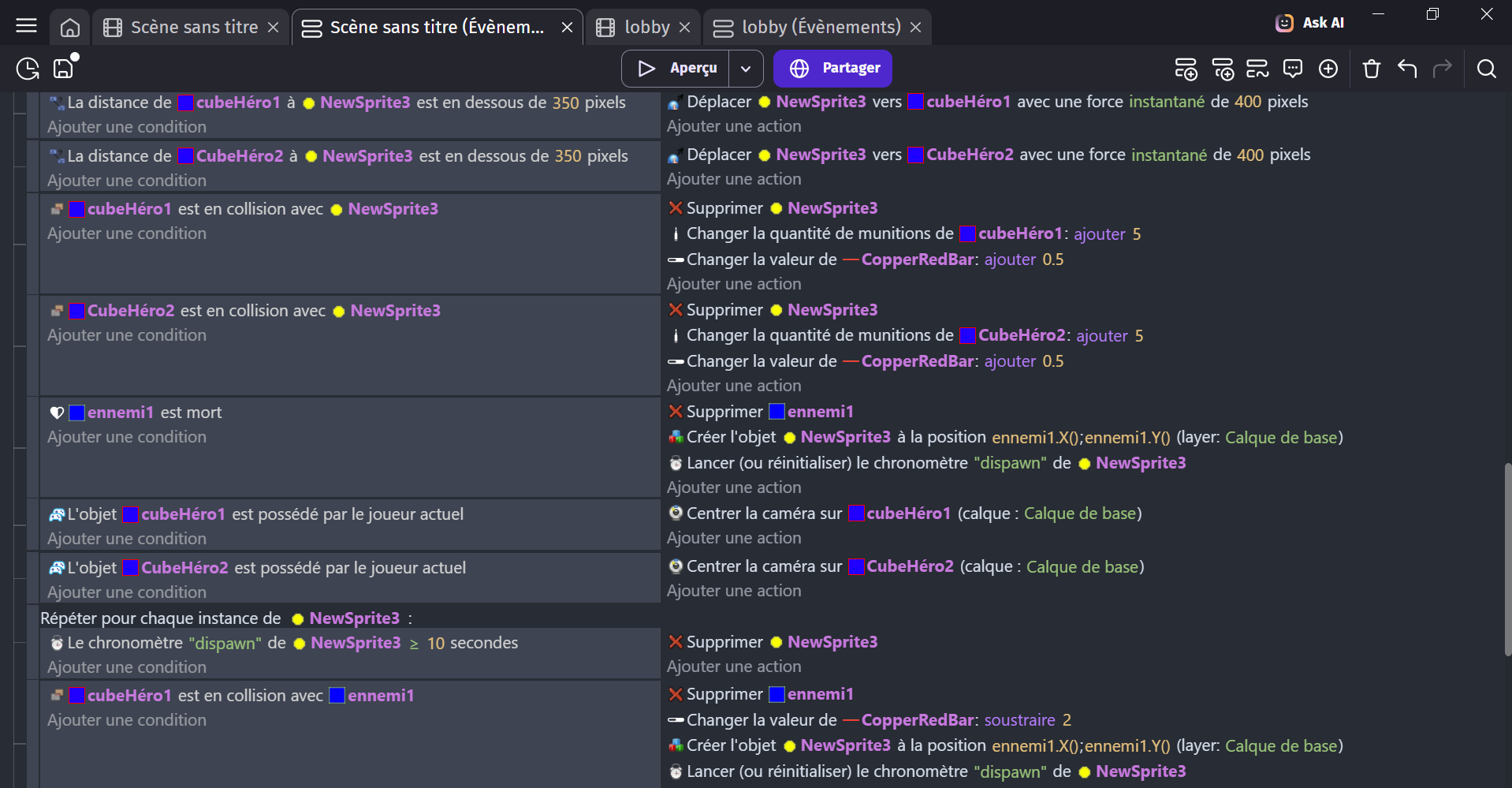Switch to the lobby (Évènements) tab
The width and height of the screenshot is (1512, 788).
(x=820, y=28)
